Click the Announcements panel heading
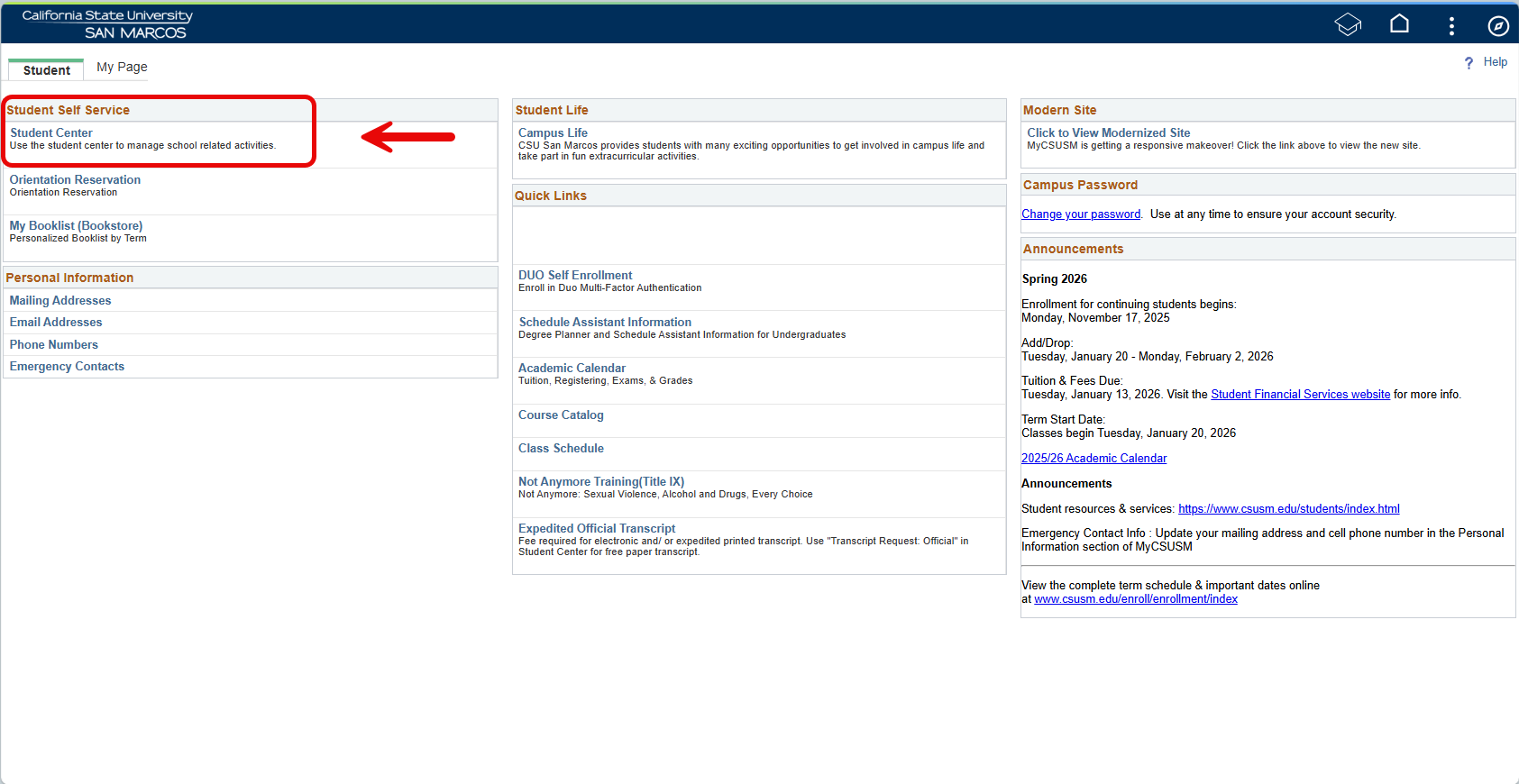 (x=1073, y=249)
